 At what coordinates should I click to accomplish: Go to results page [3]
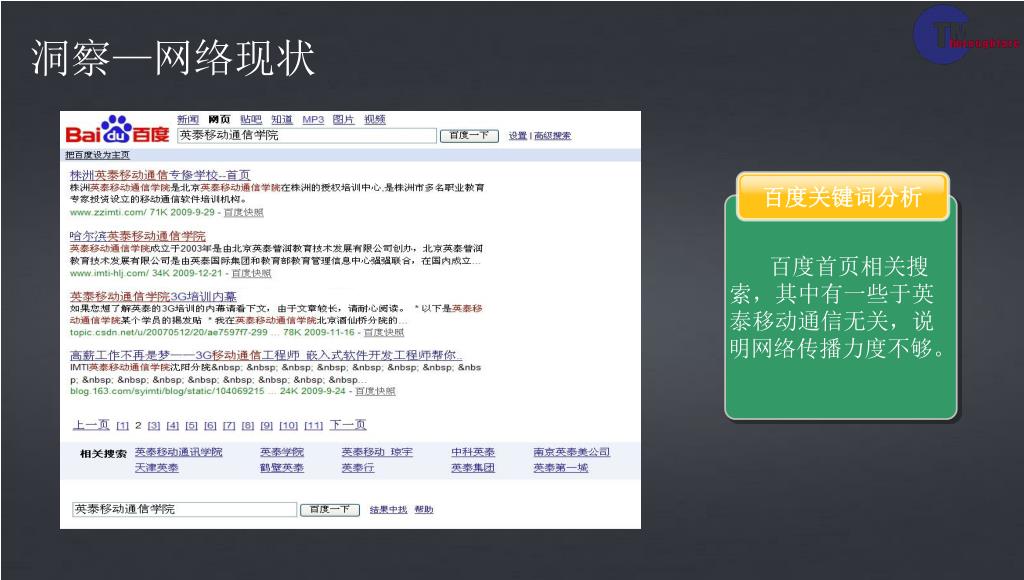154,426
